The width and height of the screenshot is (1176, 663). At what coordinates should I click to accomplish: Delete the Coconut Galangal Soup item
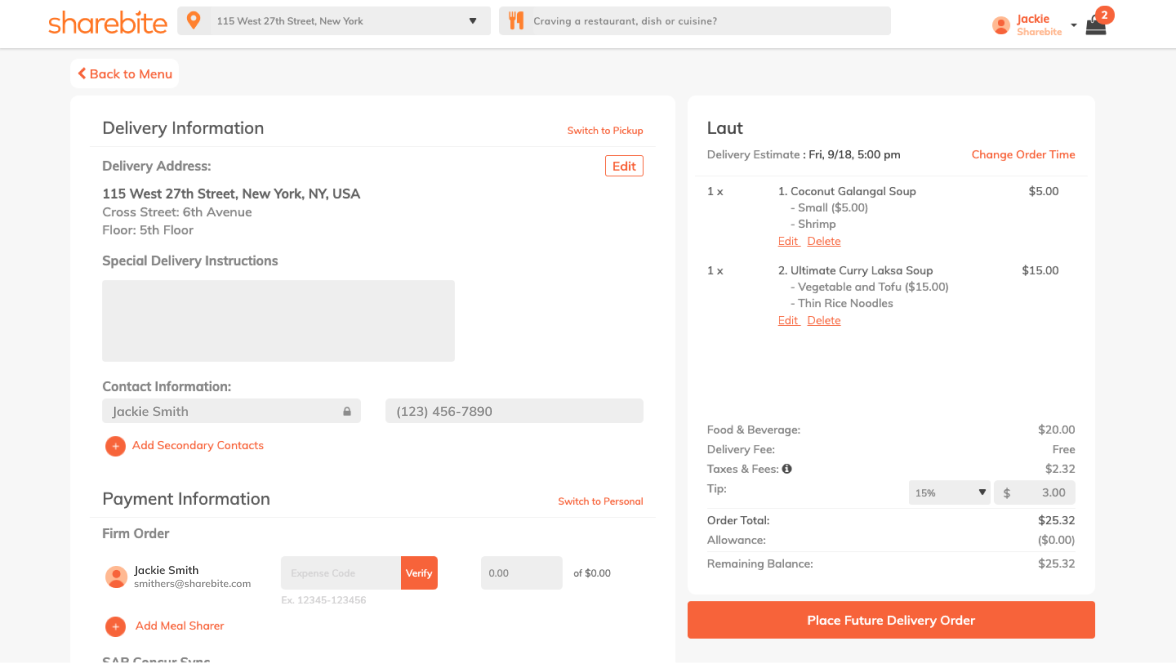pyautogui.click(x=824, y=241)
